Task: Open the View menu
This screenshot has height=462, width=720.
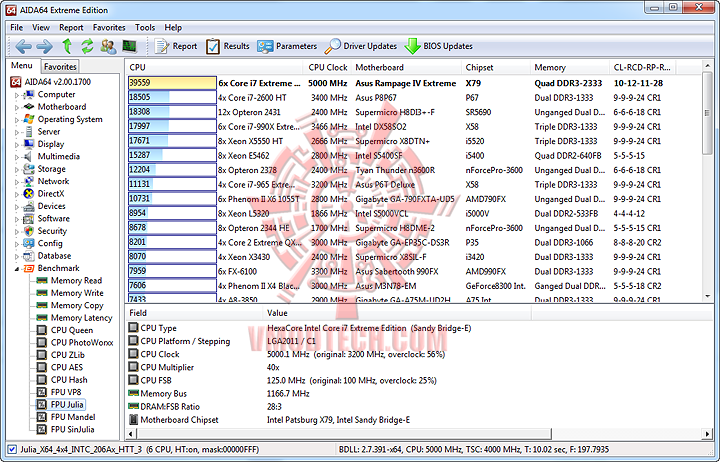Action: coord(40,28)
